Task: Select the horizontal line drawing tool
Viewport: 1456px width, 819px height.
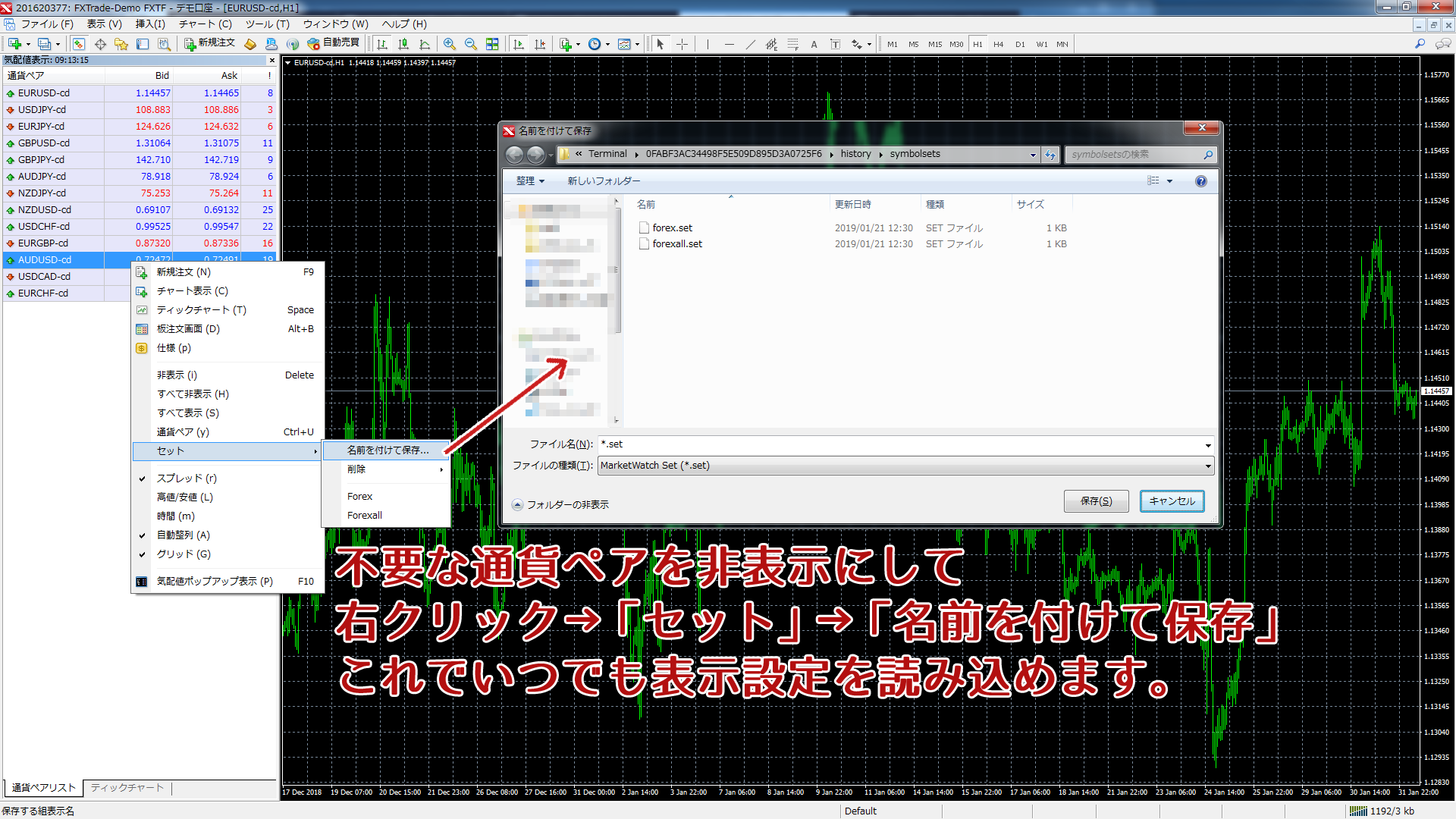Action: pos(730,43)
